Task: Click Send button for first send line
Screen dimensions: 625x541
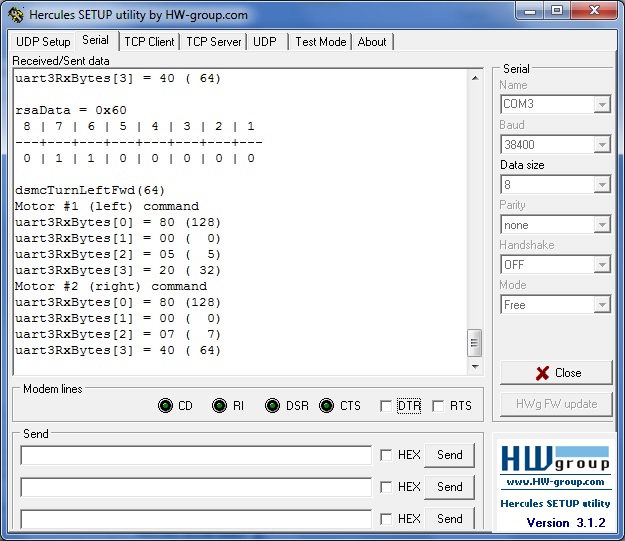Action: (450, 455)
